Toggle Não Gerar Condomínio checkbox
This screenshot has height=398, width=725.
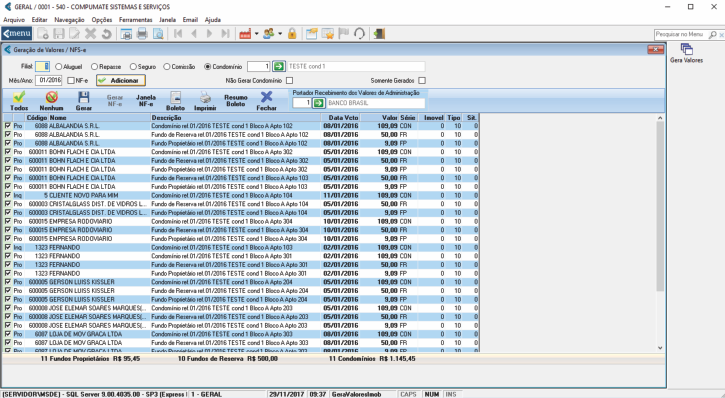289,80
